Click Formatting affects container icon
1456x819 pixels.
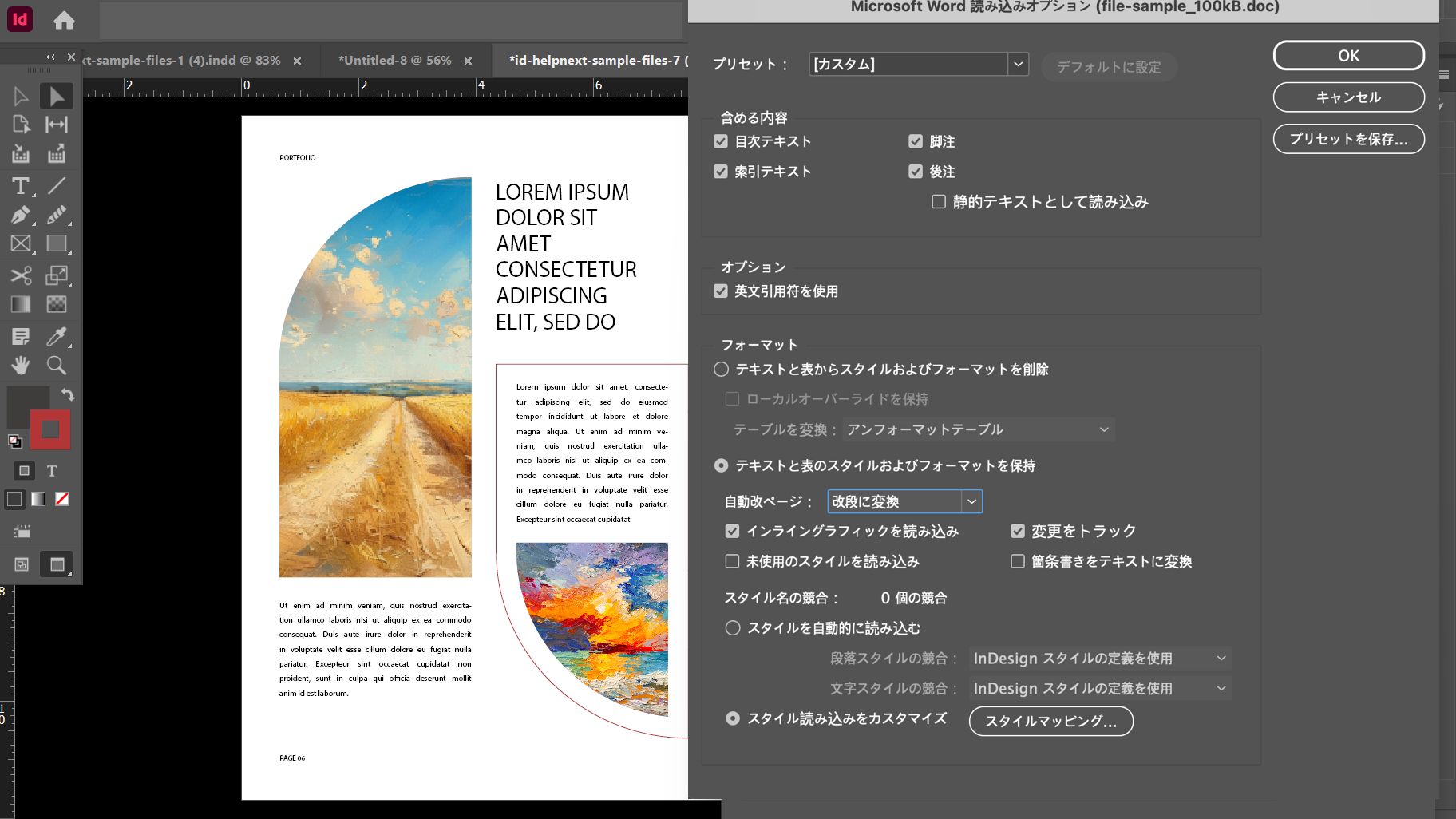[24, 471]
